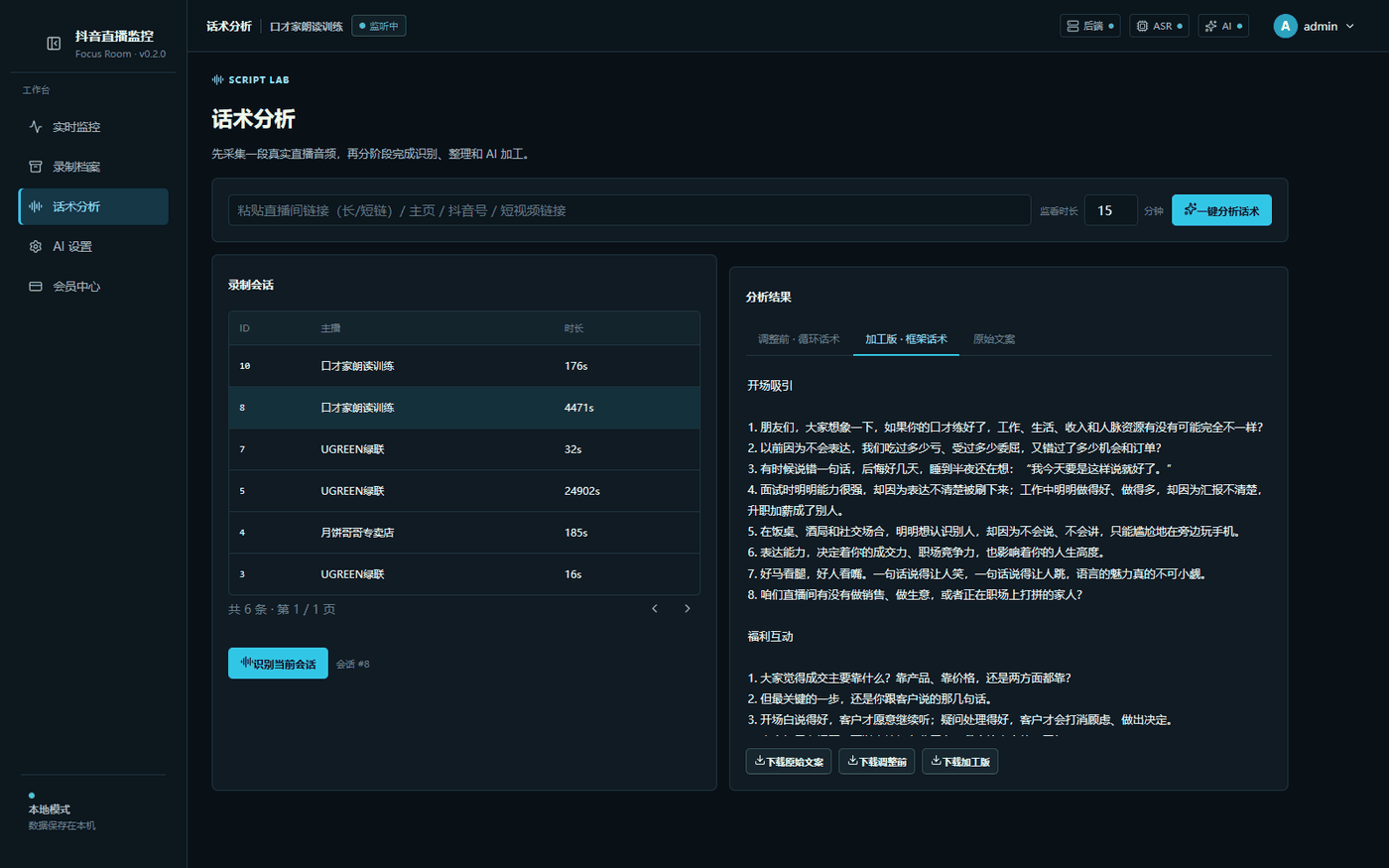Image resolution: width=1389 pixels, height=868 pixels.
Task: Click the 监看时长 minutes field showing 15
Action: pos(1110,210)
